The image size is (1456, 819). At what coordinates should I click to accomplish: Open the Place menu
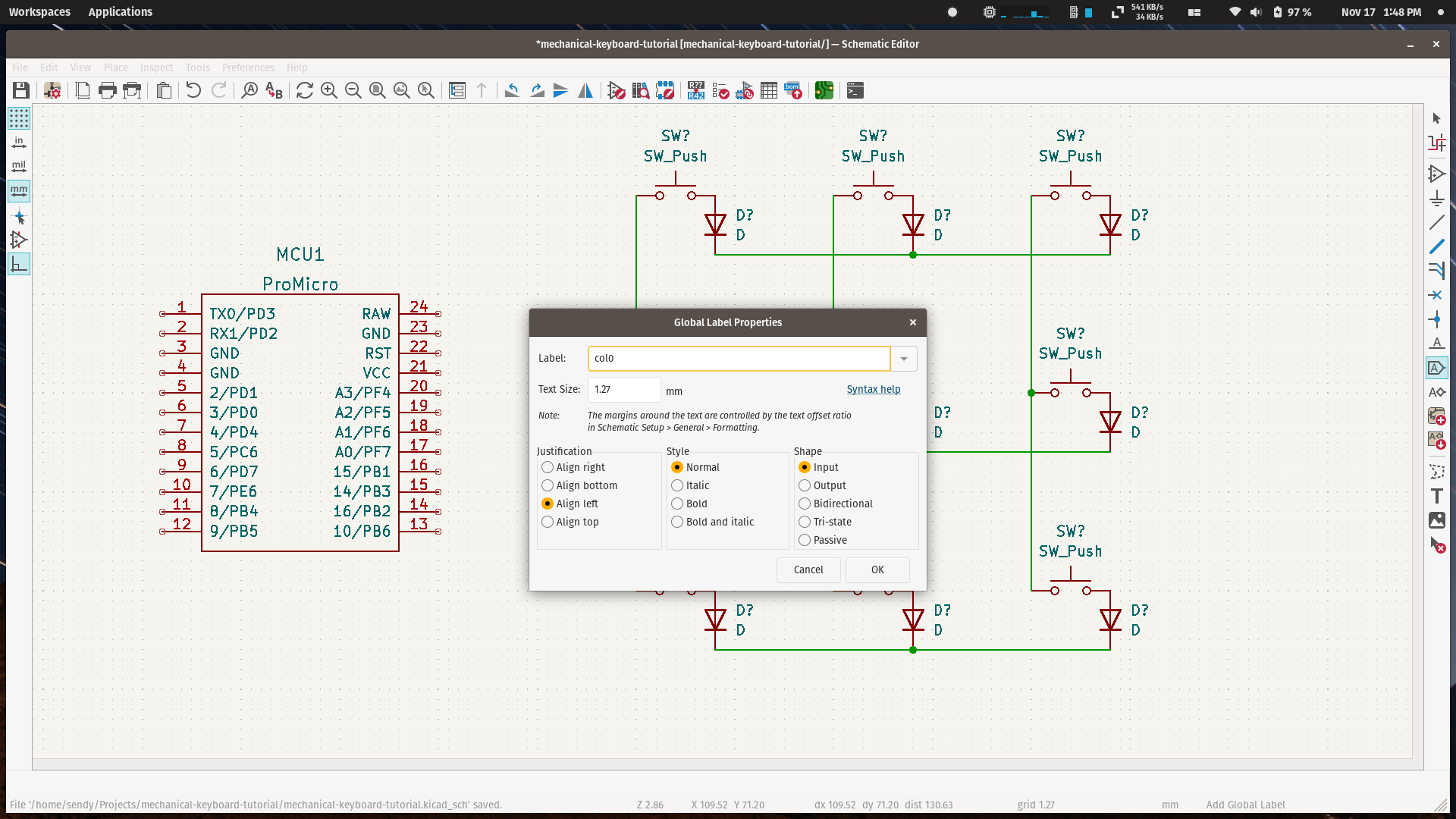pyautogui.click(x=115, y=67)
